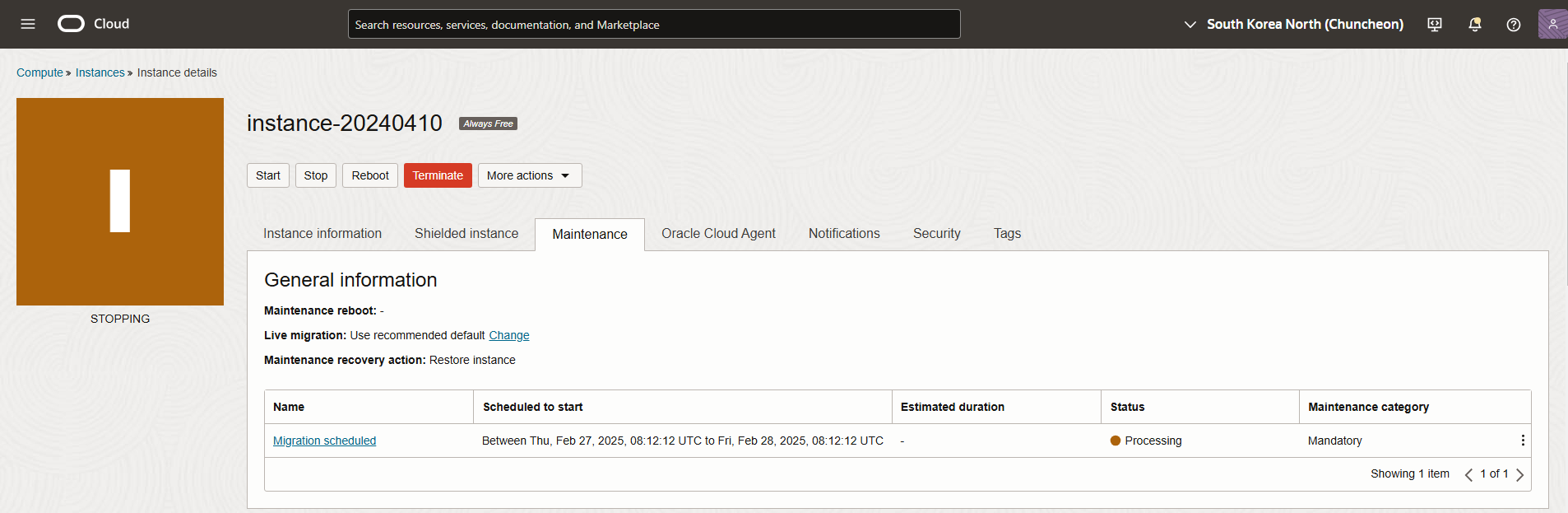Viewport: 1568px width, 513px height.
Task: Go to next page of maintenance events
Action: click(x=1519, y=474)
